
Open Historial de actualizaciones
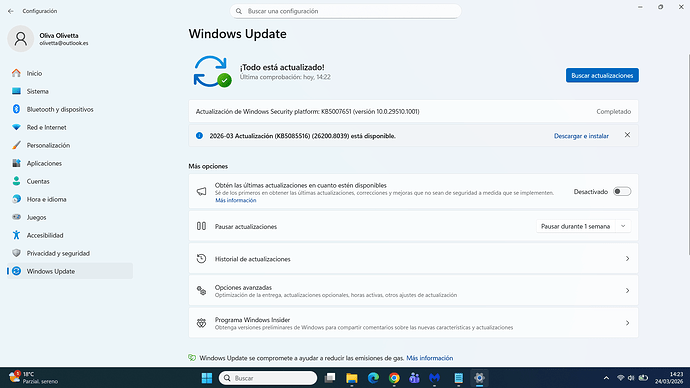pyautogui.click(x=413, y=259)
